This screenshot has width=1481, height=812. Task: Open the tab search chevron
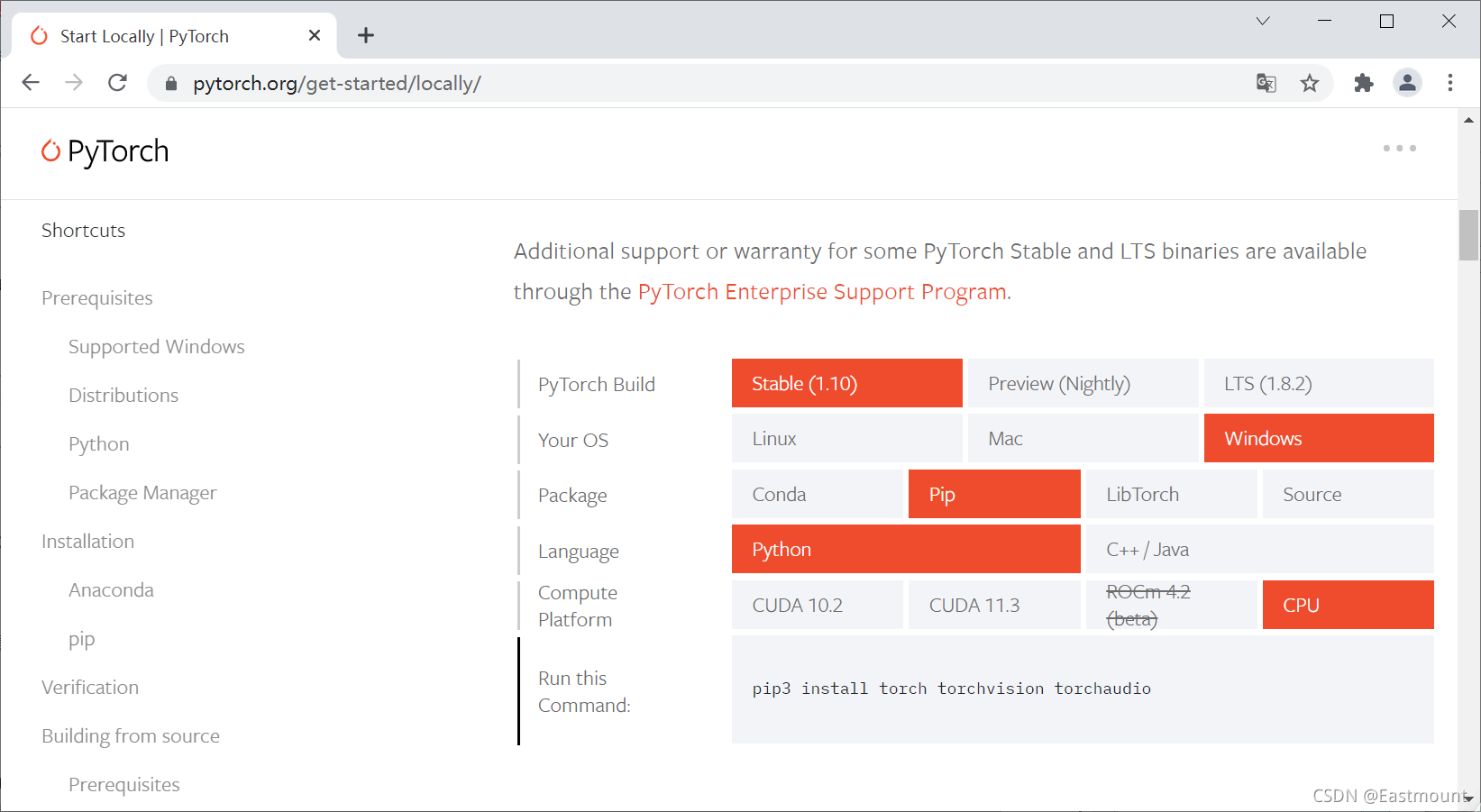point(1263,21)
